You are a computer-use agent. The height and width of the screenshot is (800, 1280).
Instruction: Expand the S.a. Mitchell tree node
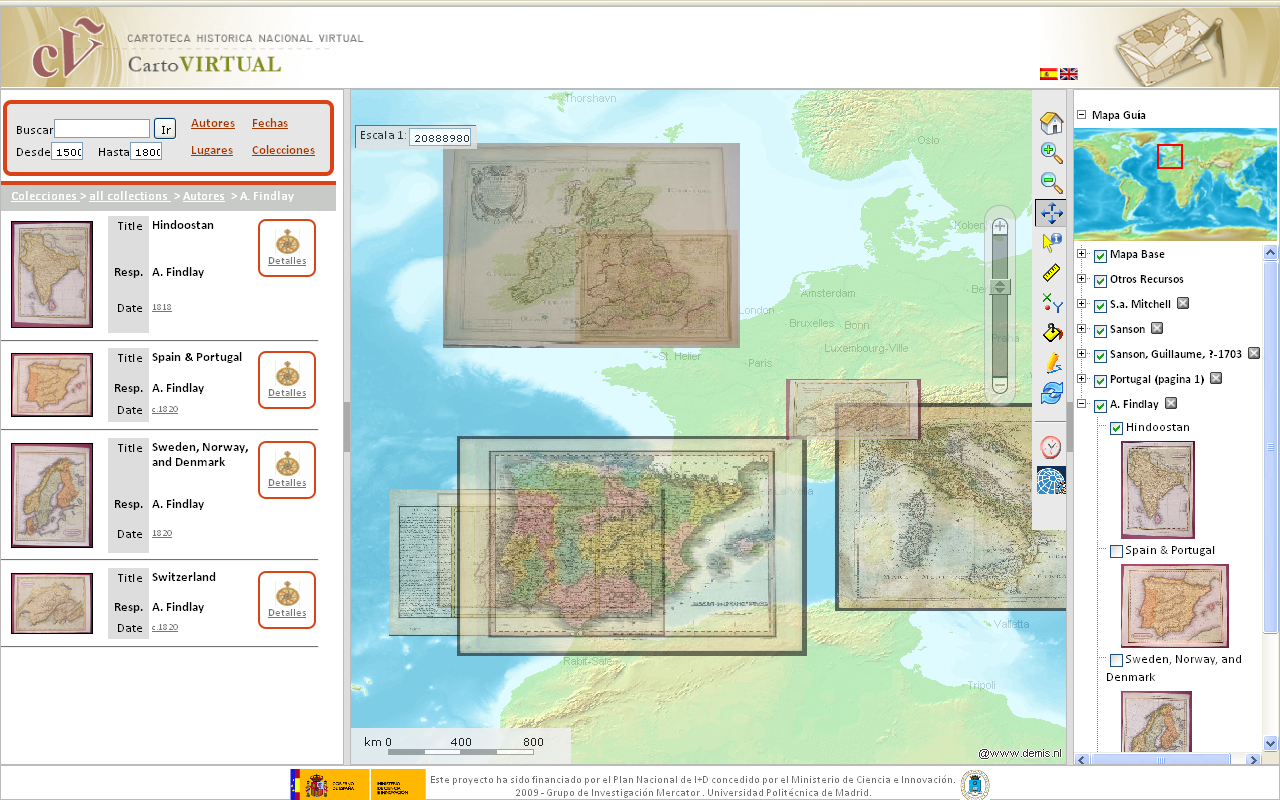[x=1081, y=304]
